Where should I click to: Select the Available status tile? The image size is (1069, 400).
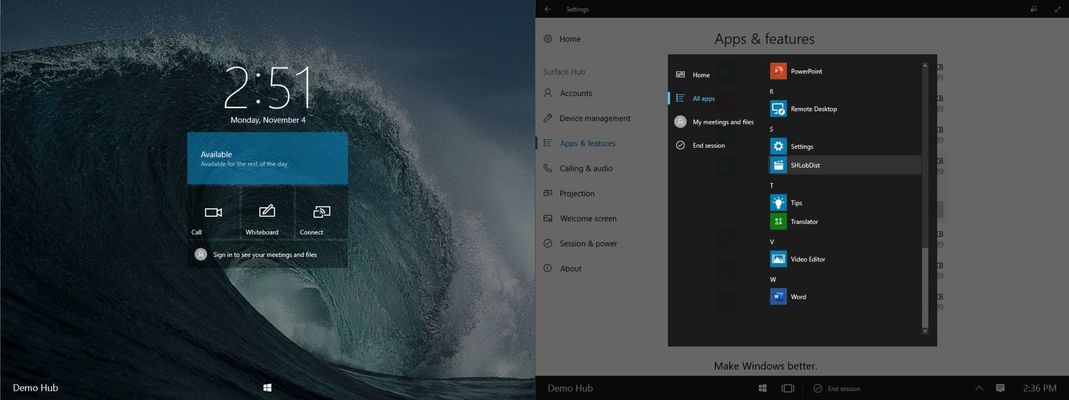267,158
